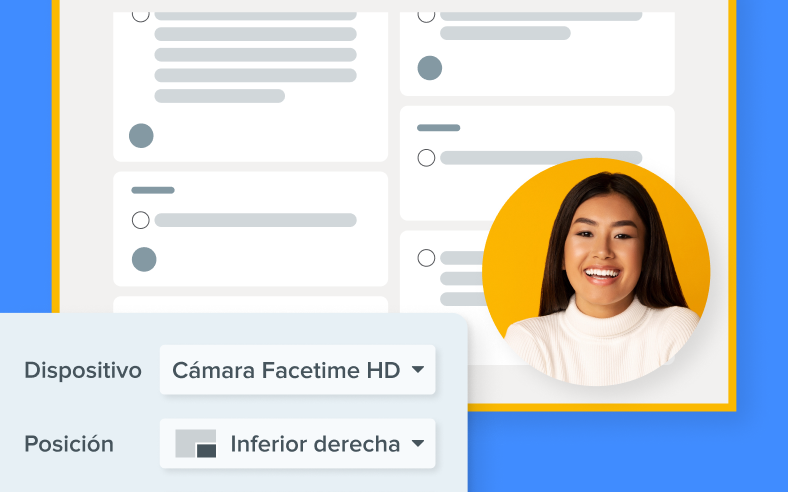788x492 pixels.
Task: Select radio button in middle-left card
Action: (x=141, y=220)
